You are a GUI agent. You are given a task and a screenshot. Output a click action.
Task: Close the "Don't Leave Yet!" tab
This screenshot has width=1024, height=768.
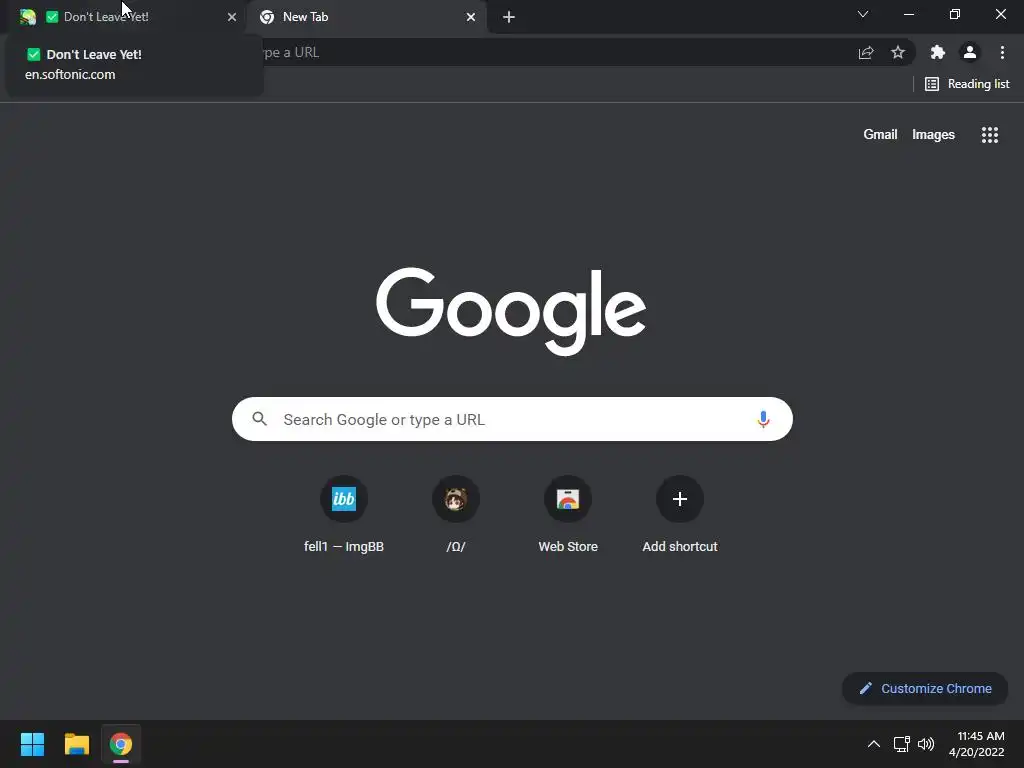[x=232, y=17]
